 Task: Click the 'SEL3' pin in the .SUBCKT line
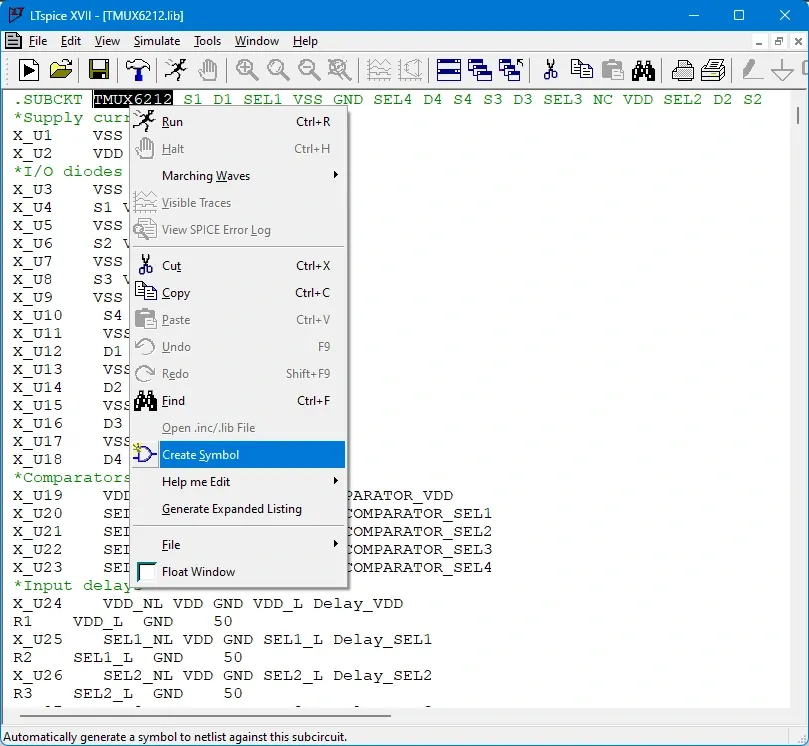click(562, 99)
